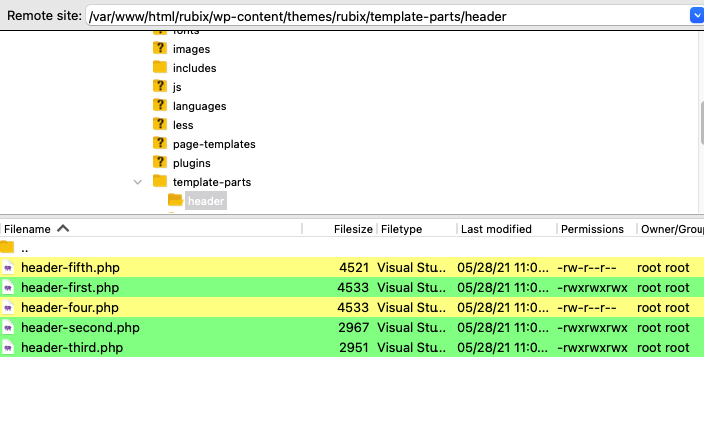Open the plugins tree item

click(192, 163)
